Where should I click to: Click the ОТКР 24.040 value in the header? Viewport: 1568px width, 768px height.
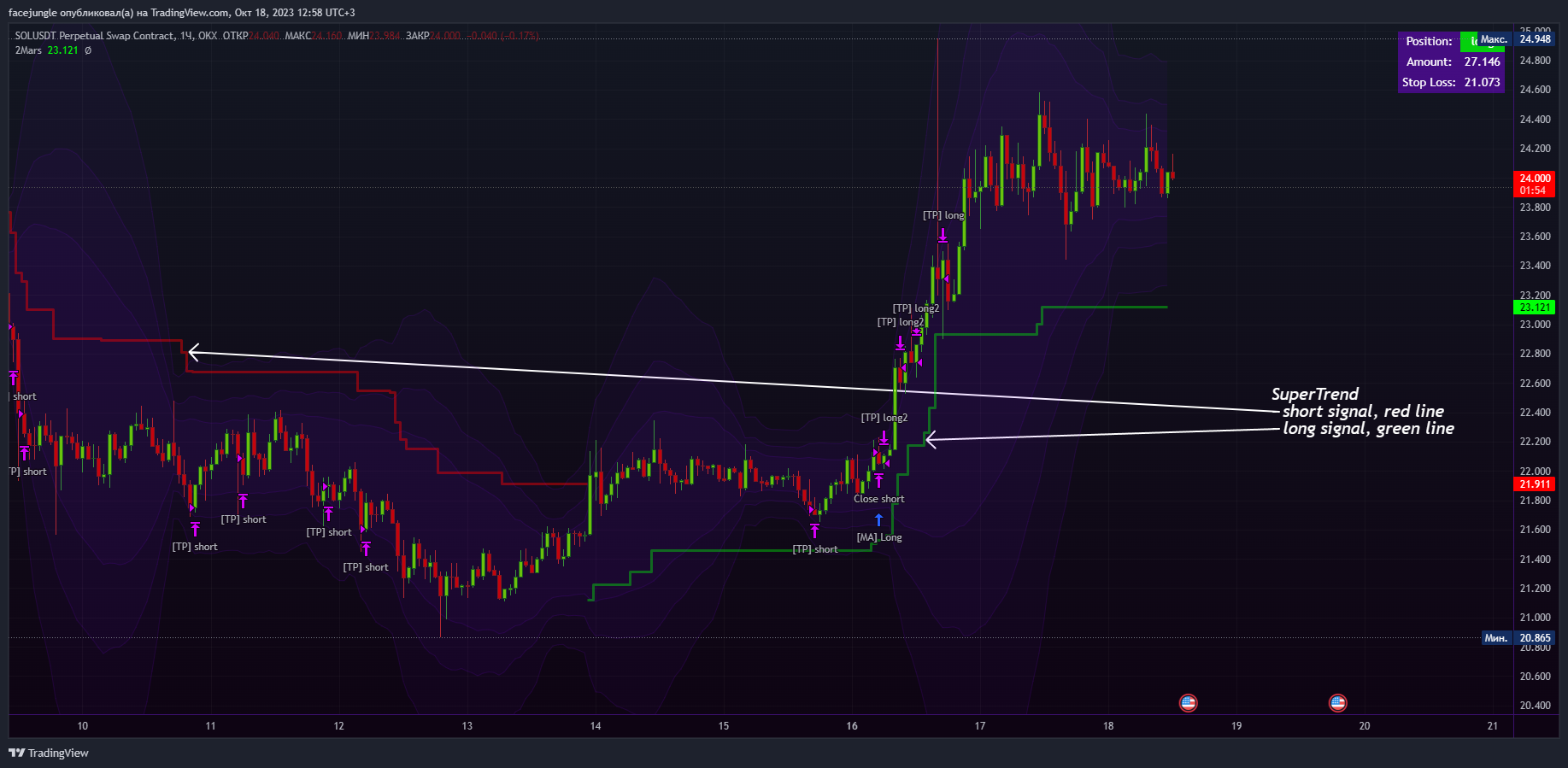point(251,36)
